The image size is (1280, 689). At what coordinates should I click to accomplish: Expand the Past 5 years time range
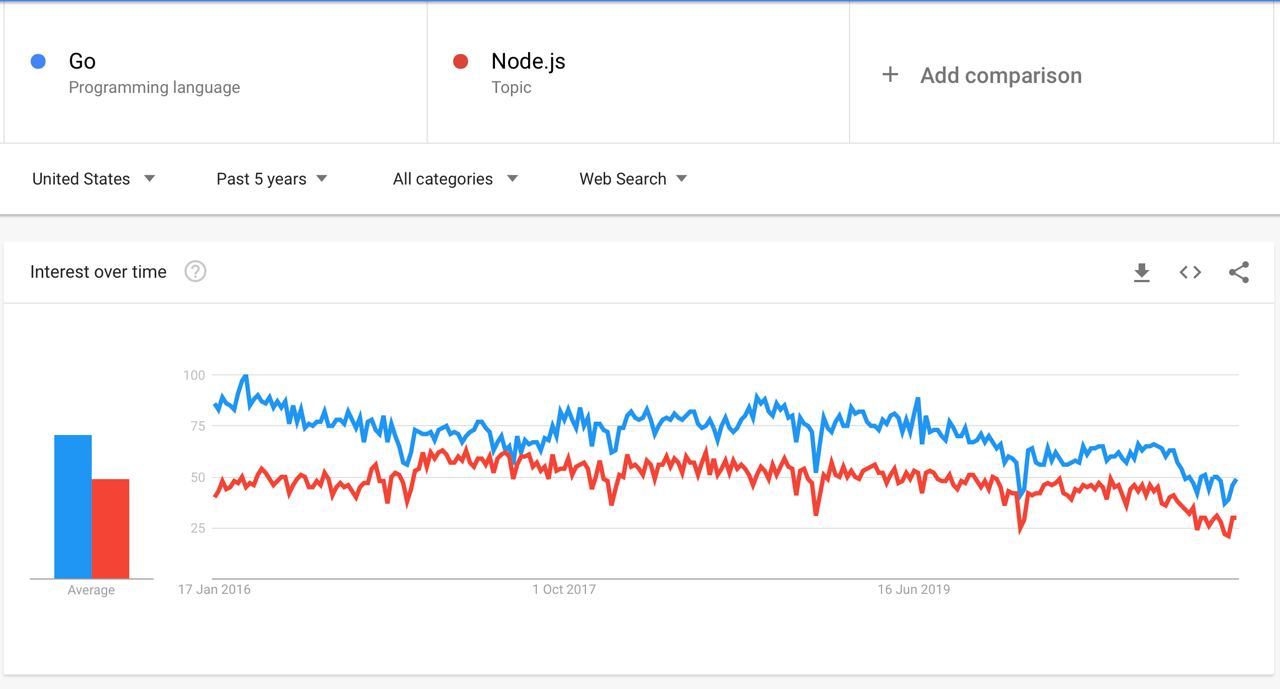(272, 179)
